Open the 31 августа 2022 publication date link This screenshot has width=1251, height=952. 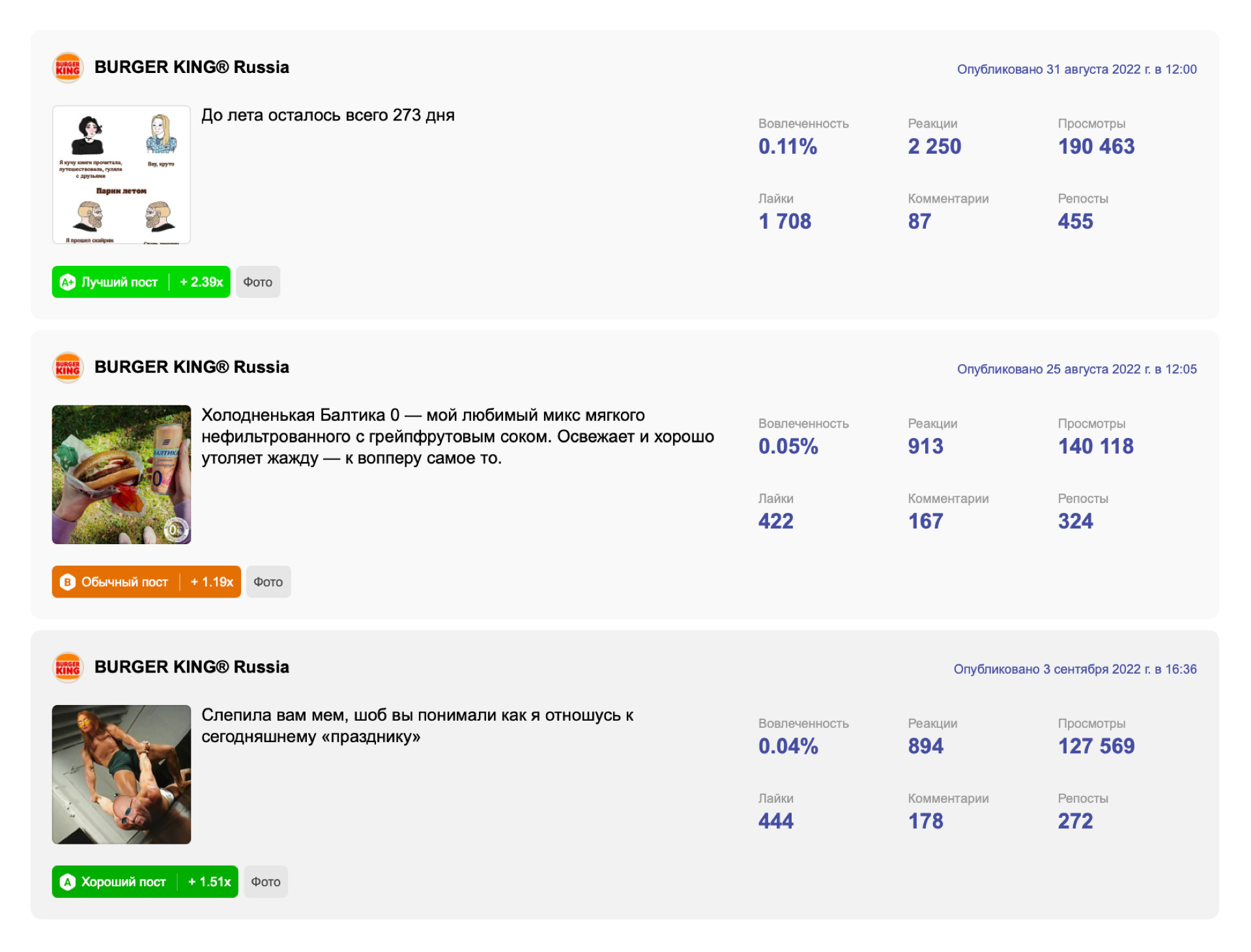pyautogui.click(x=1076, y=69)
